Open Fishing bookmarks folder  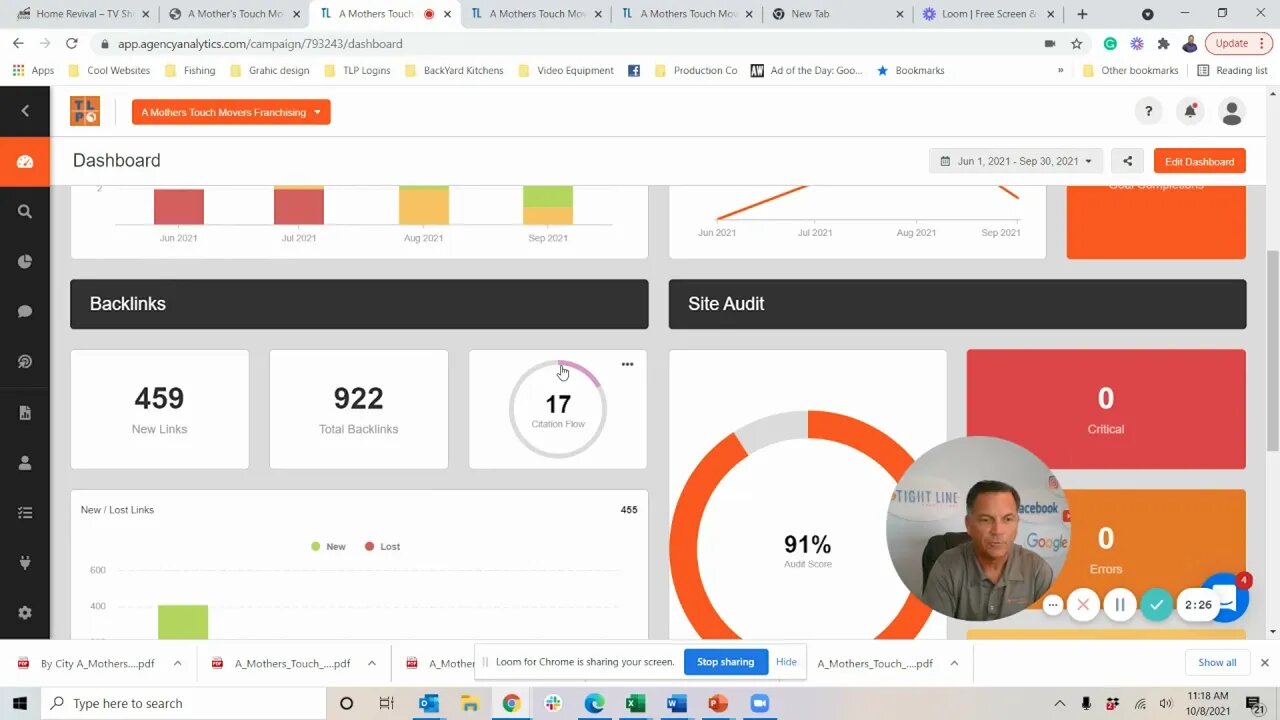tap(190, 70)
